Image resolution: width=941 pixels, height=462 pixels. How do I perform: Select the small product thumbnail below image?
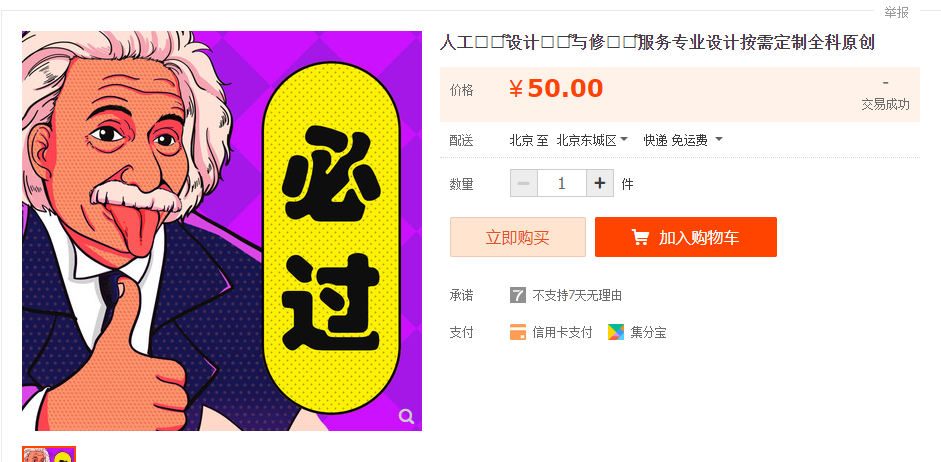[49, 454]
